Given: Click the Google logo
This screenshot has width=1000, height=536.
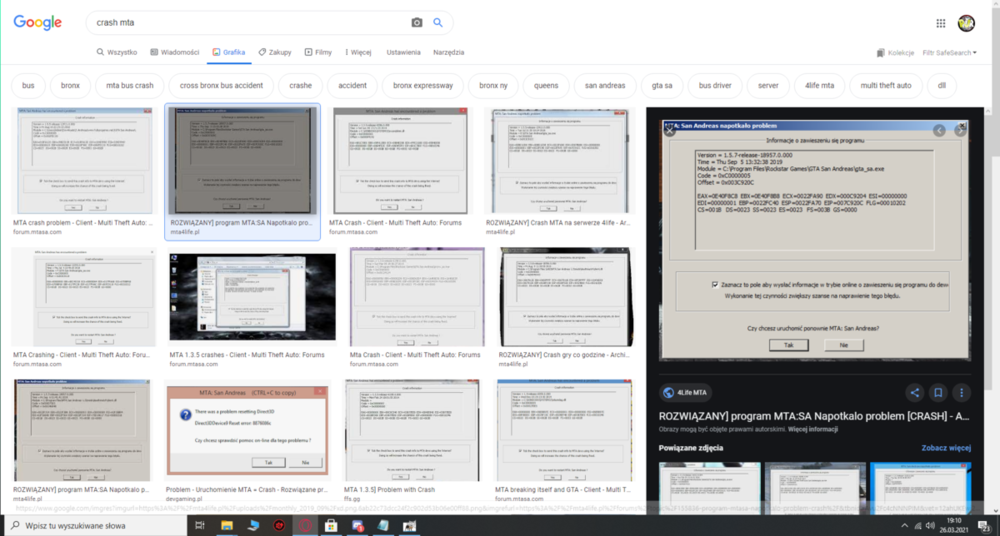Looking at the screenshot, I should 38,23.
